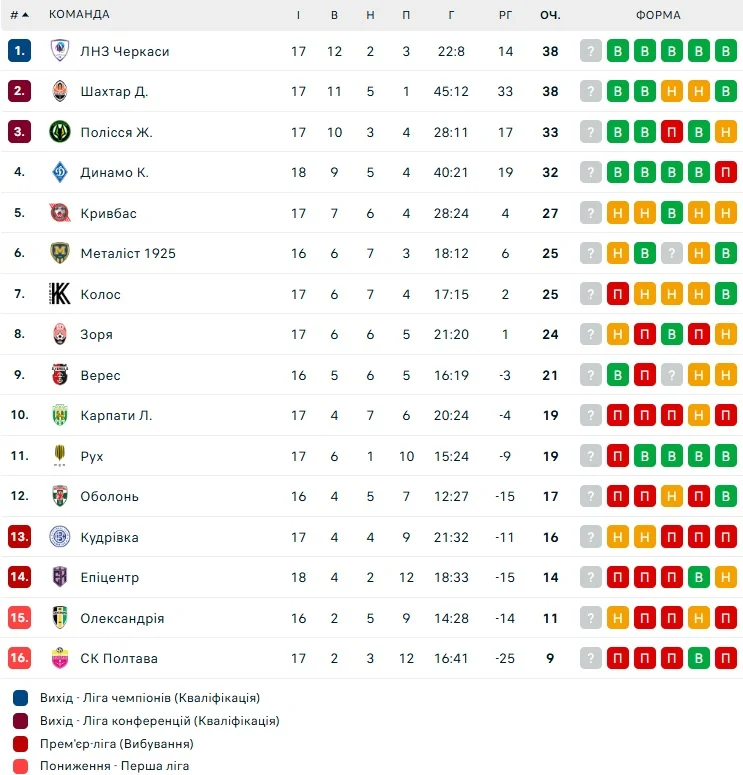Click the light red Перша ліга legend swatch
Screen dimensions: 743x775
pos(21,766)
